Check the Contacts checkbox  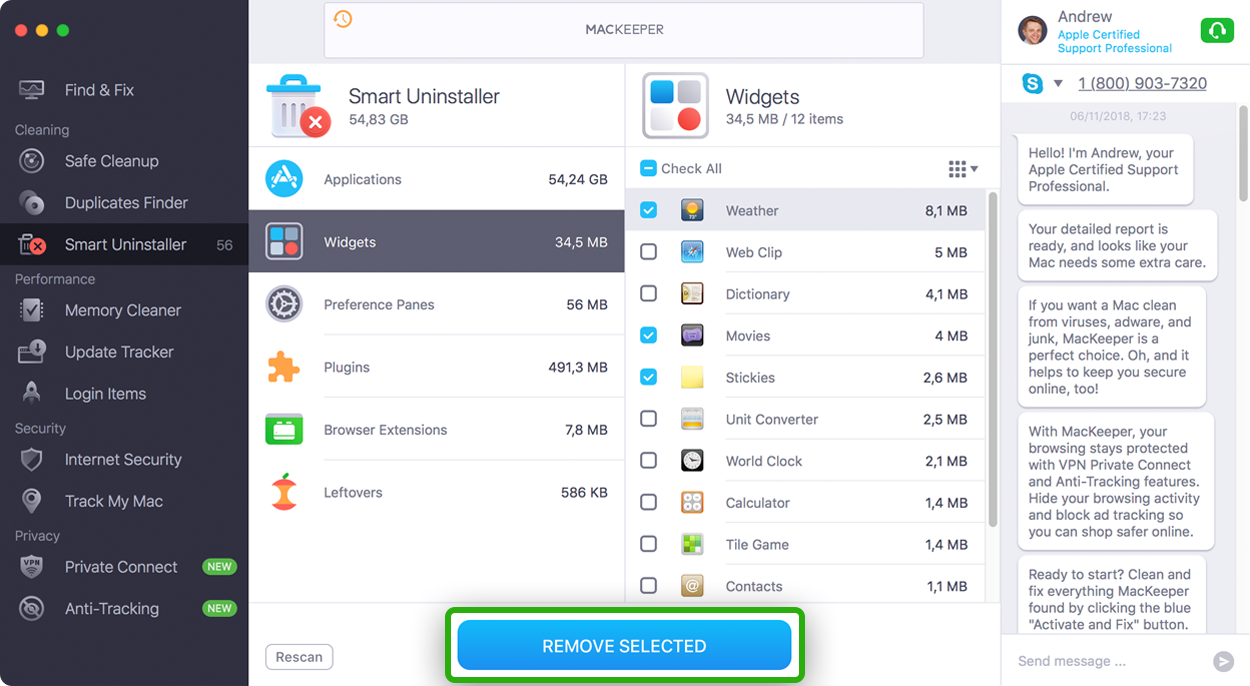648,586
